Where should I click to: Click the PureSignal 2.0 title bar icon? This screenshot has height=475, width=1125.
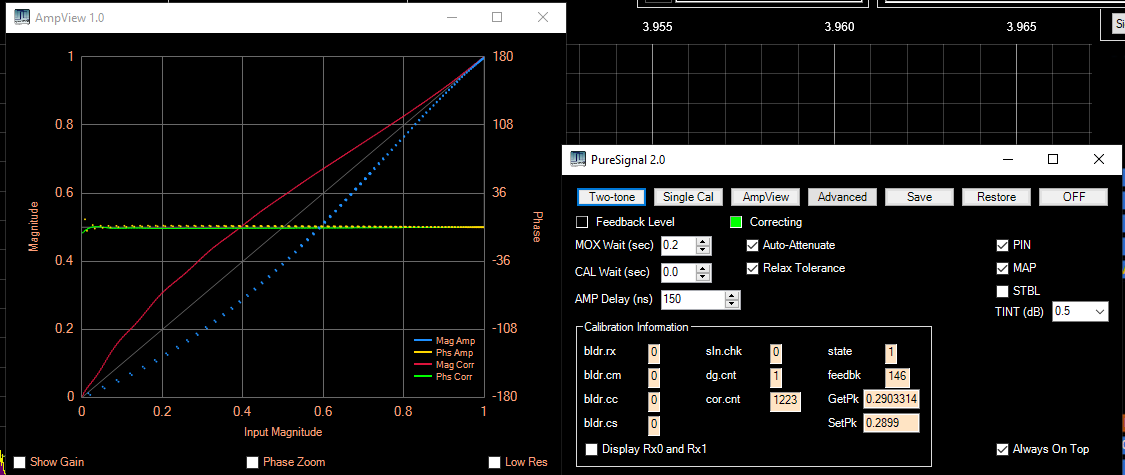[579, 159]
